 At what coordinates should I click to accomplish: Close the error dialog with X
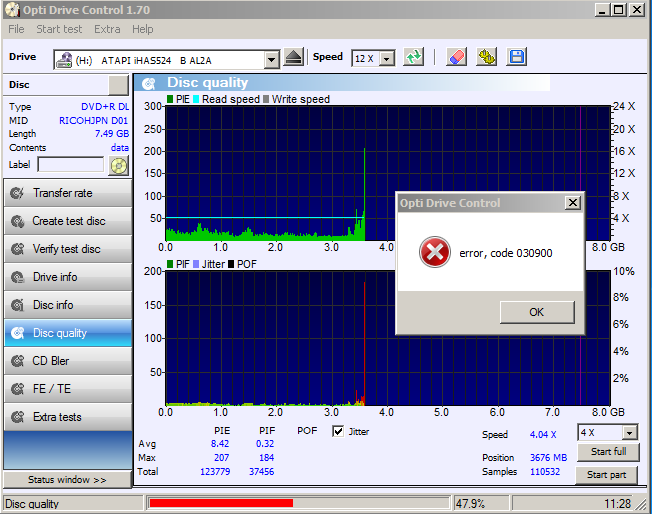[x=573, y=203]
